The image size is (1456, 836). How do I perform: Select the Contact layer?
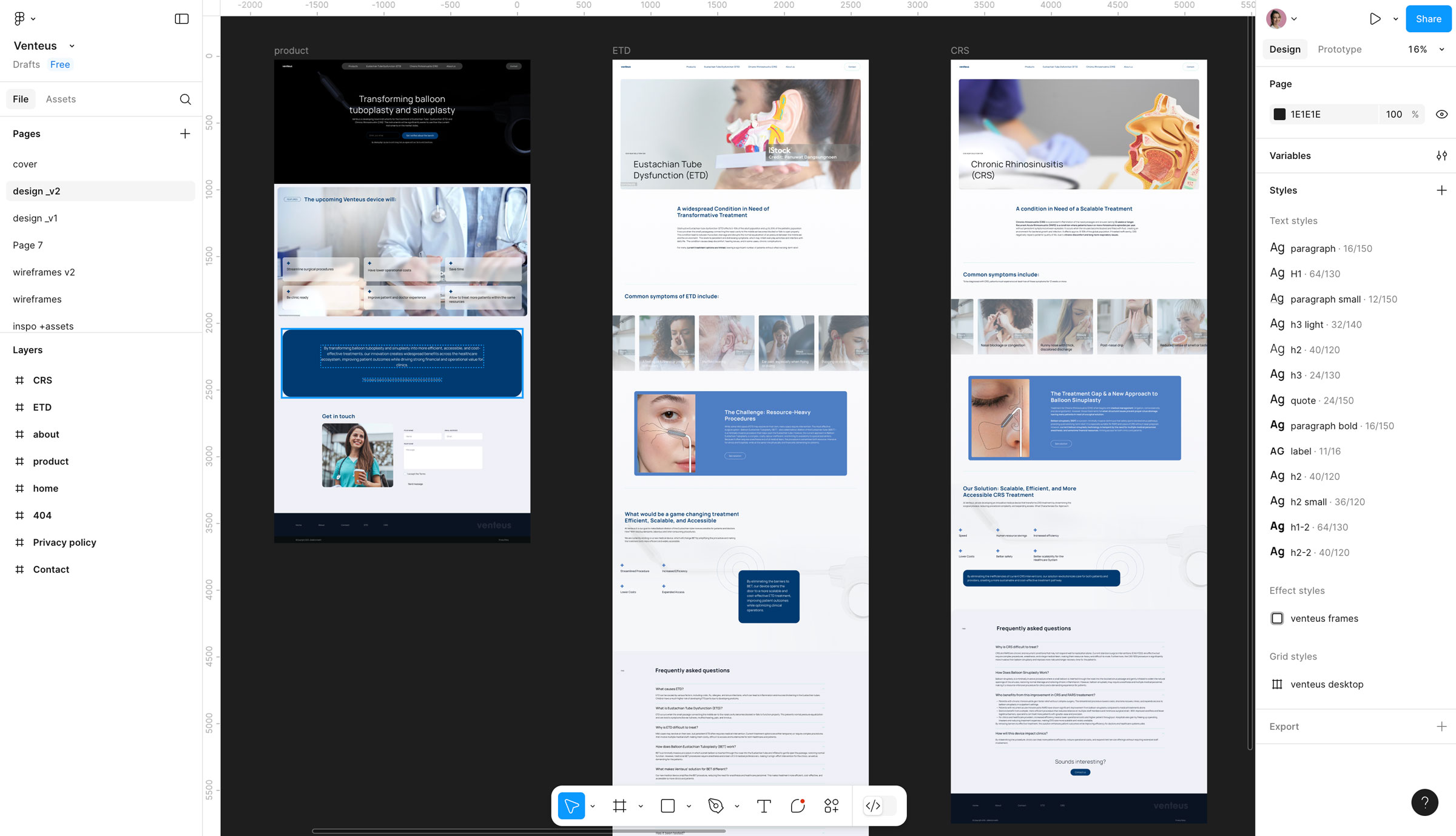51,569
